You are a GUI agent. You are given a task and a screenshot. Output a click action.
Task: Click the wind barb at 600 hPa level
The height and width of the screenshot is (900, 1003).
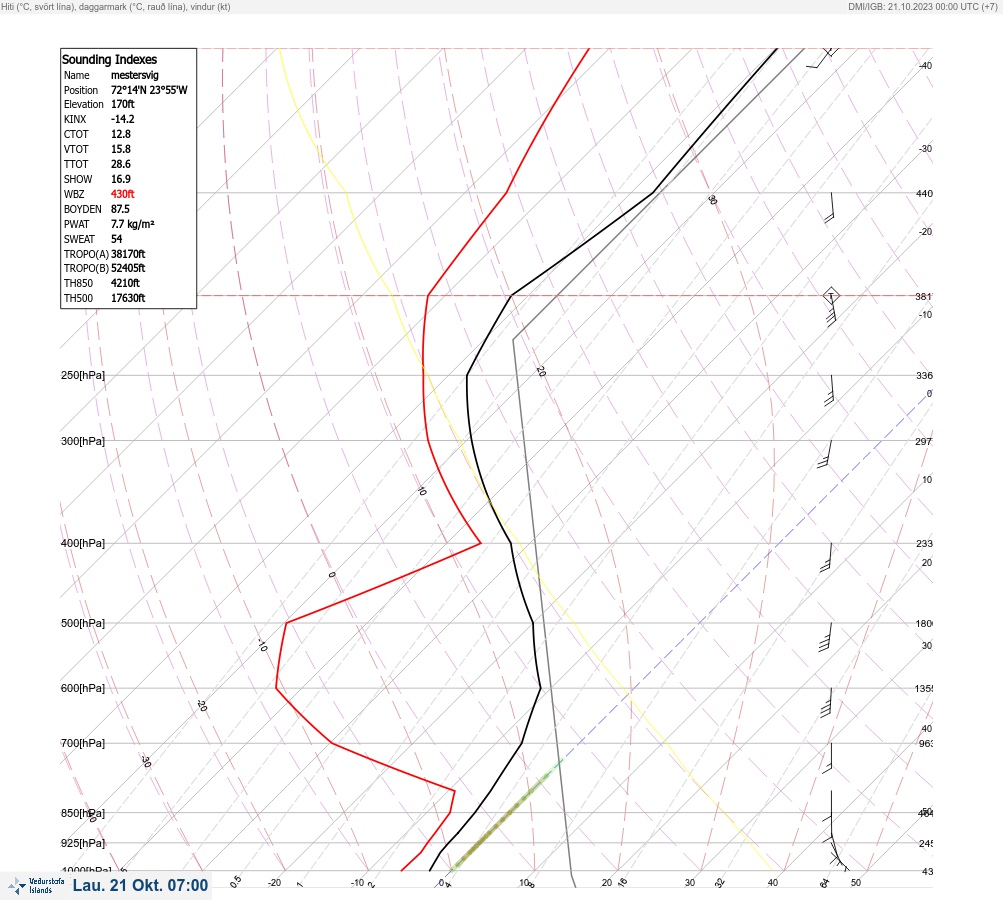click(826, 702)
